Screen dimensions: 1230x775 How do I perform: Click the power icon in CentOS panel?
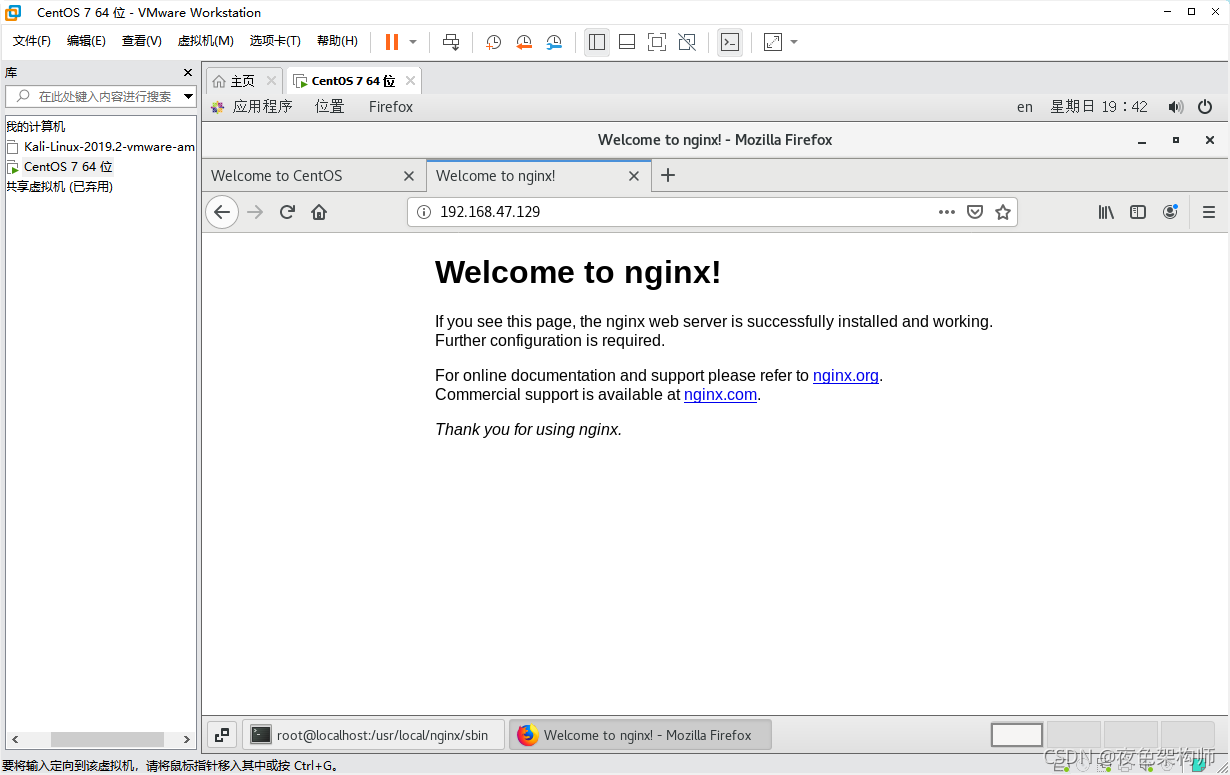click(x=1205, y=107)
